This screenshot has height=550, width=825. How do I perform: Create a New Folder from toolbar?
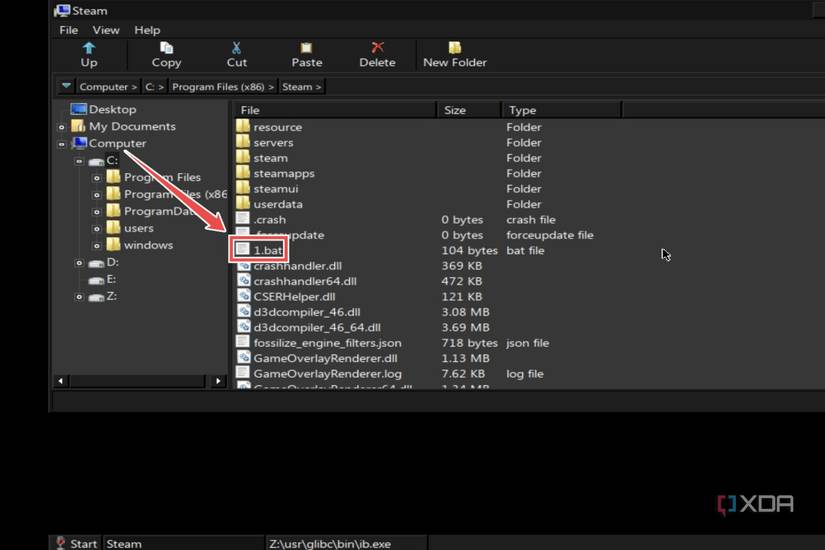(x=455, y=55)
